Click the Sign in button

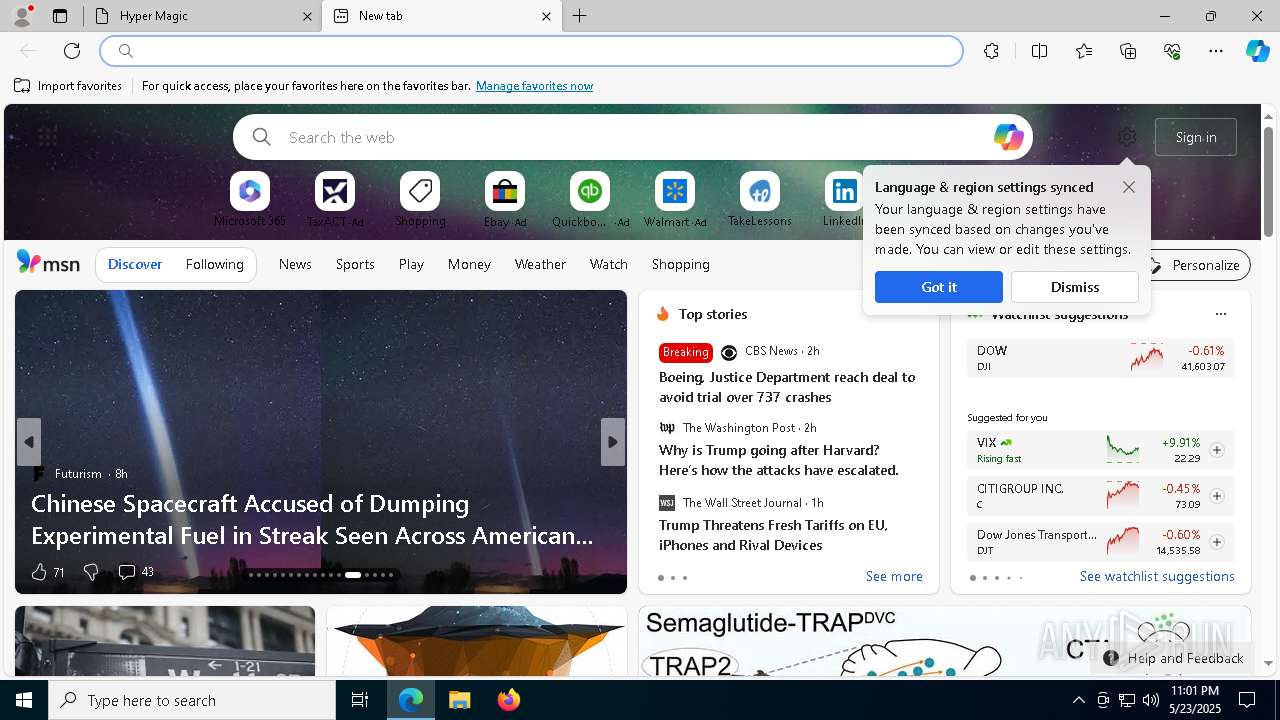coord(1196,137)
